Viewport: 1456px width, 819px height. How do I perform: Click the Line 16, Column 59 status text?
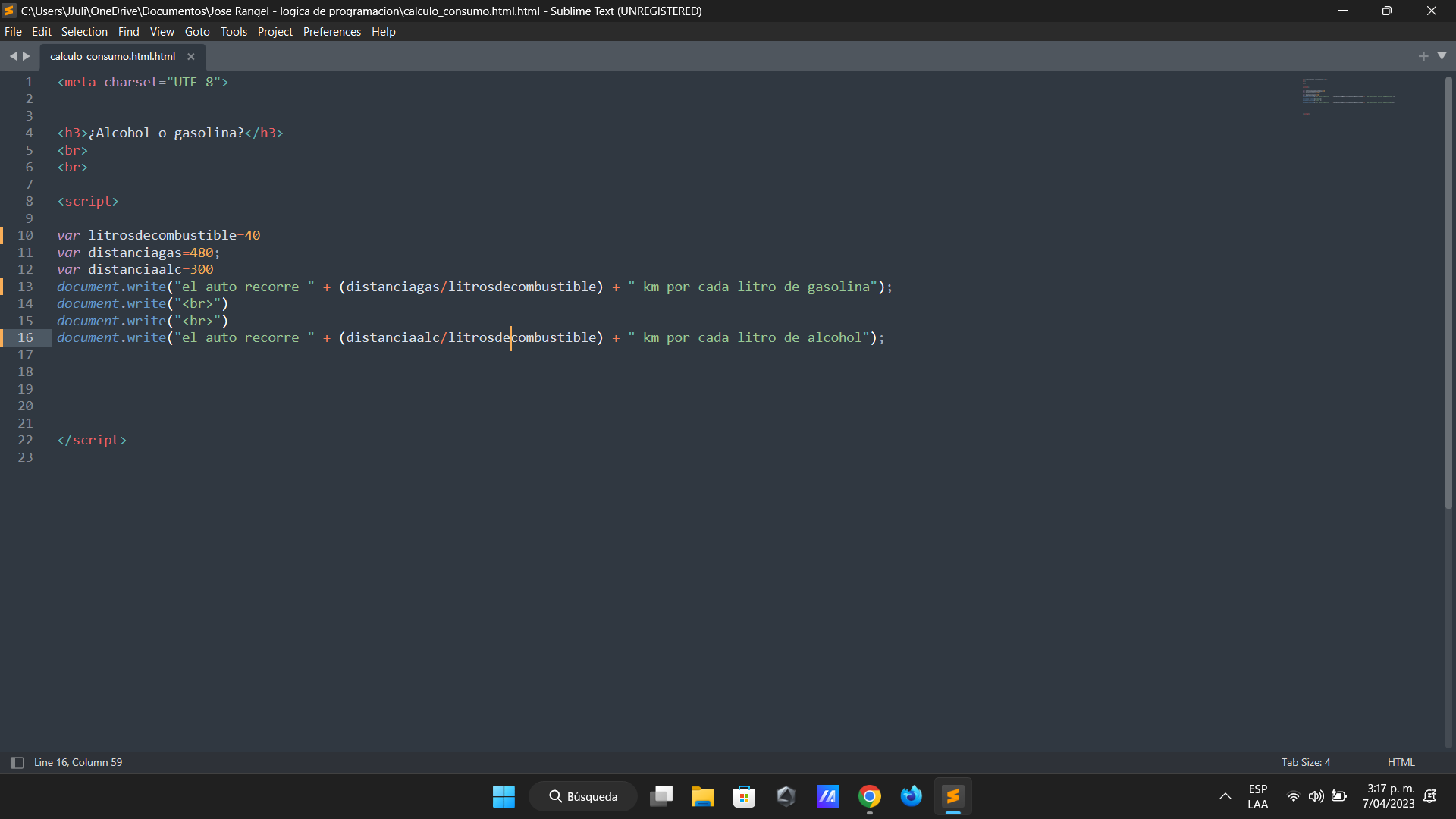(78, 763)
